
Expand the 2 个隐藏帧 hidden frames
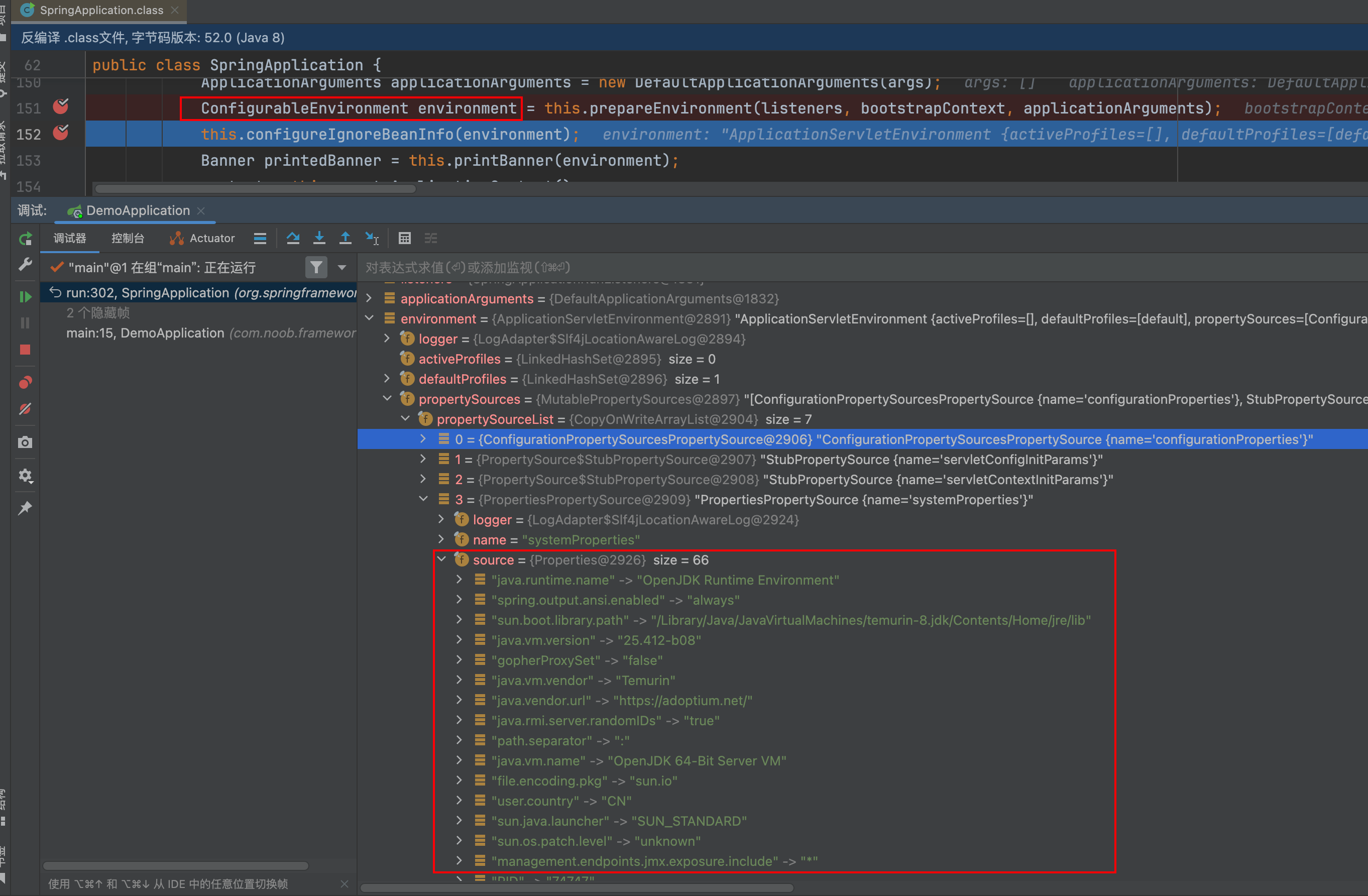click(98, 313)
